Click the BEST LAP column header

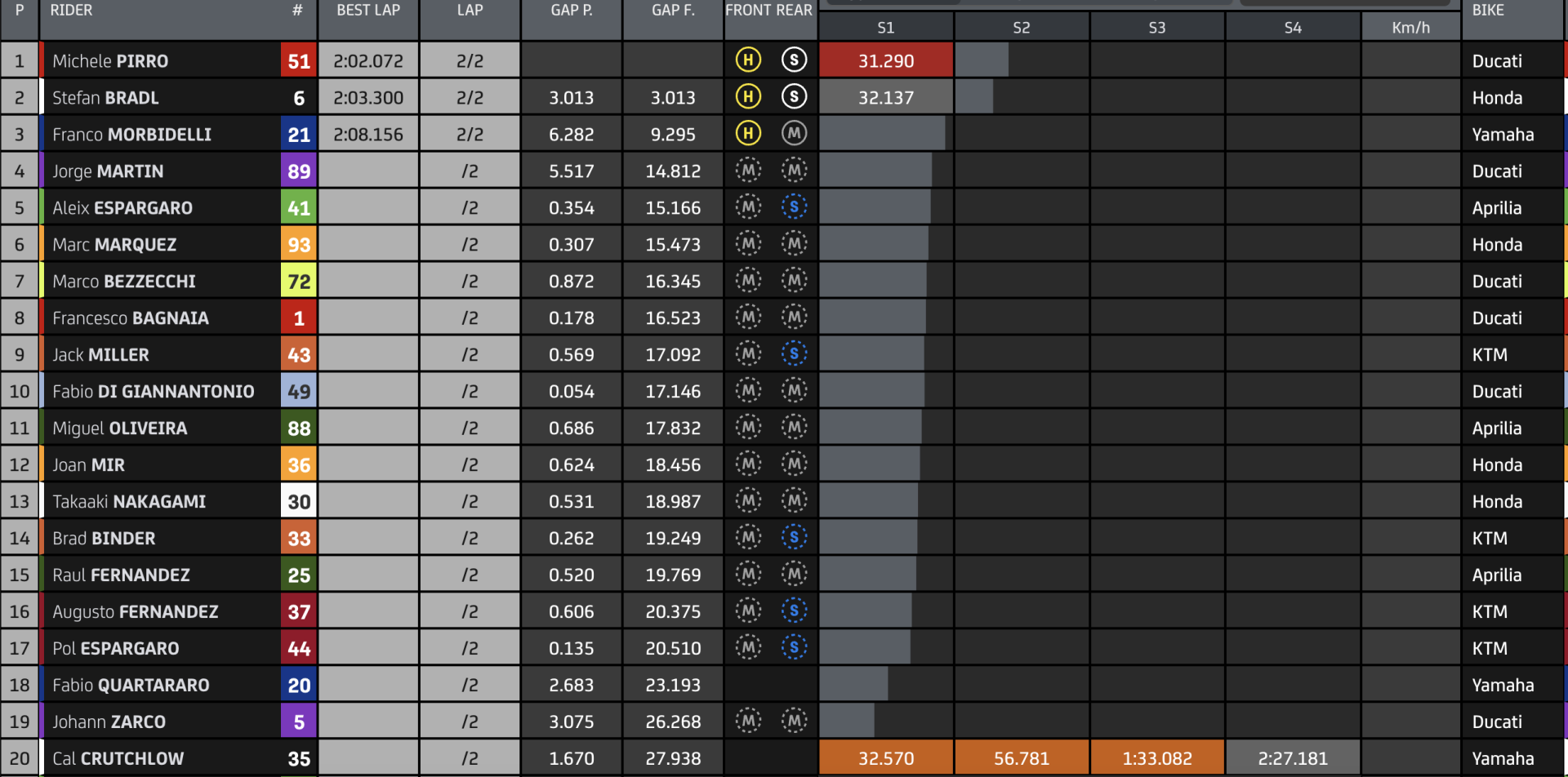coord(368,11)
